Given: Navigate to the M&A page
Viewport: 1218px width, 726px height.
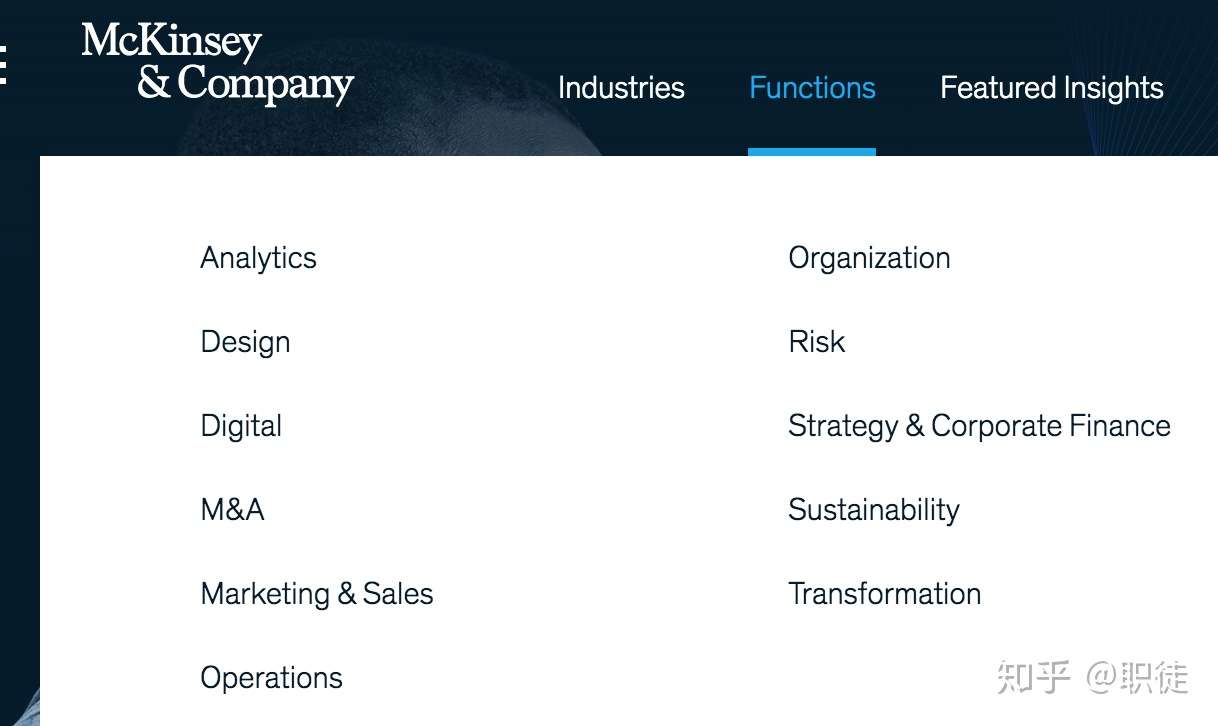Looking at the screenshot, I should [x=232, y=510].
